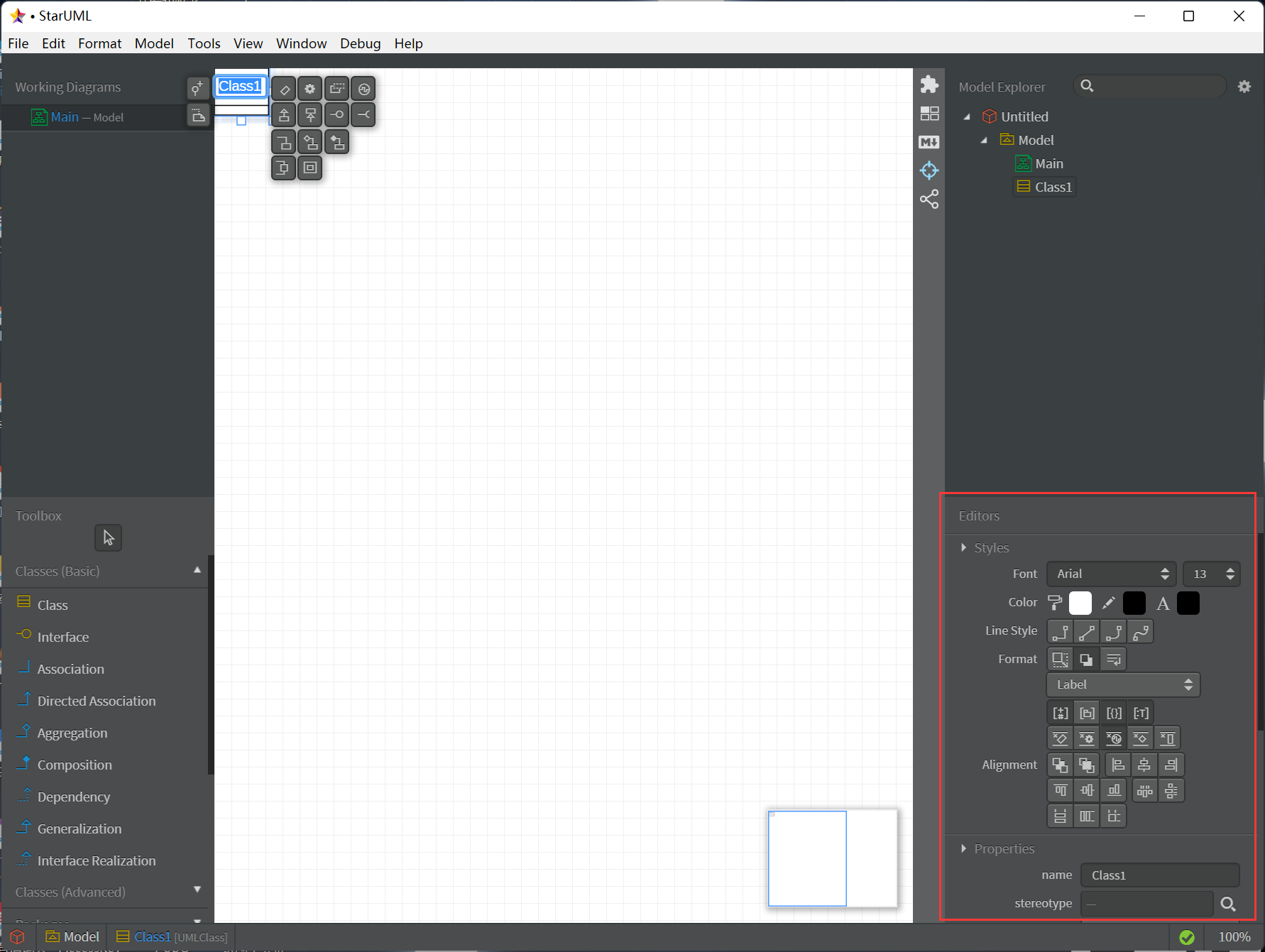
Task: Collapse the Styles editor section
Action: [963, 548]
